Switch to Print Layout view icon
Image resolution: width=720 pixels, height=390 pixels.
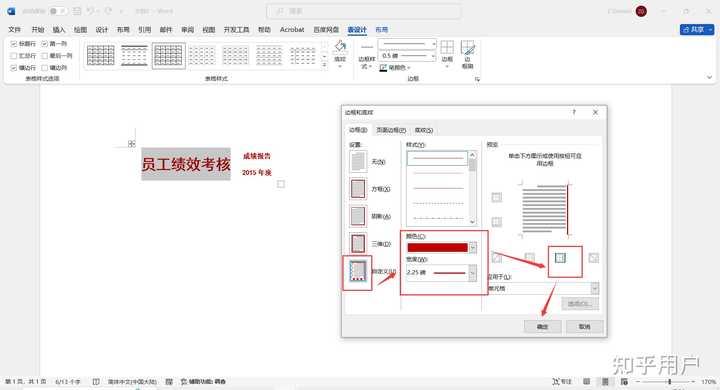[605, 382]
